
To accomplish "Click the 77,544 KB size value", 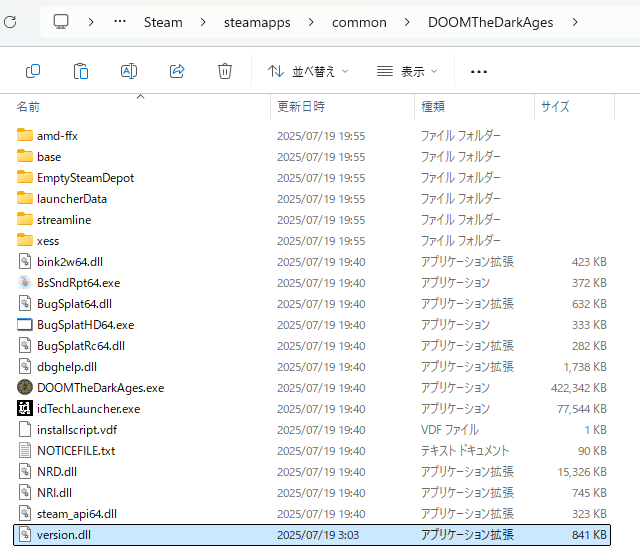I will point(582,409).
